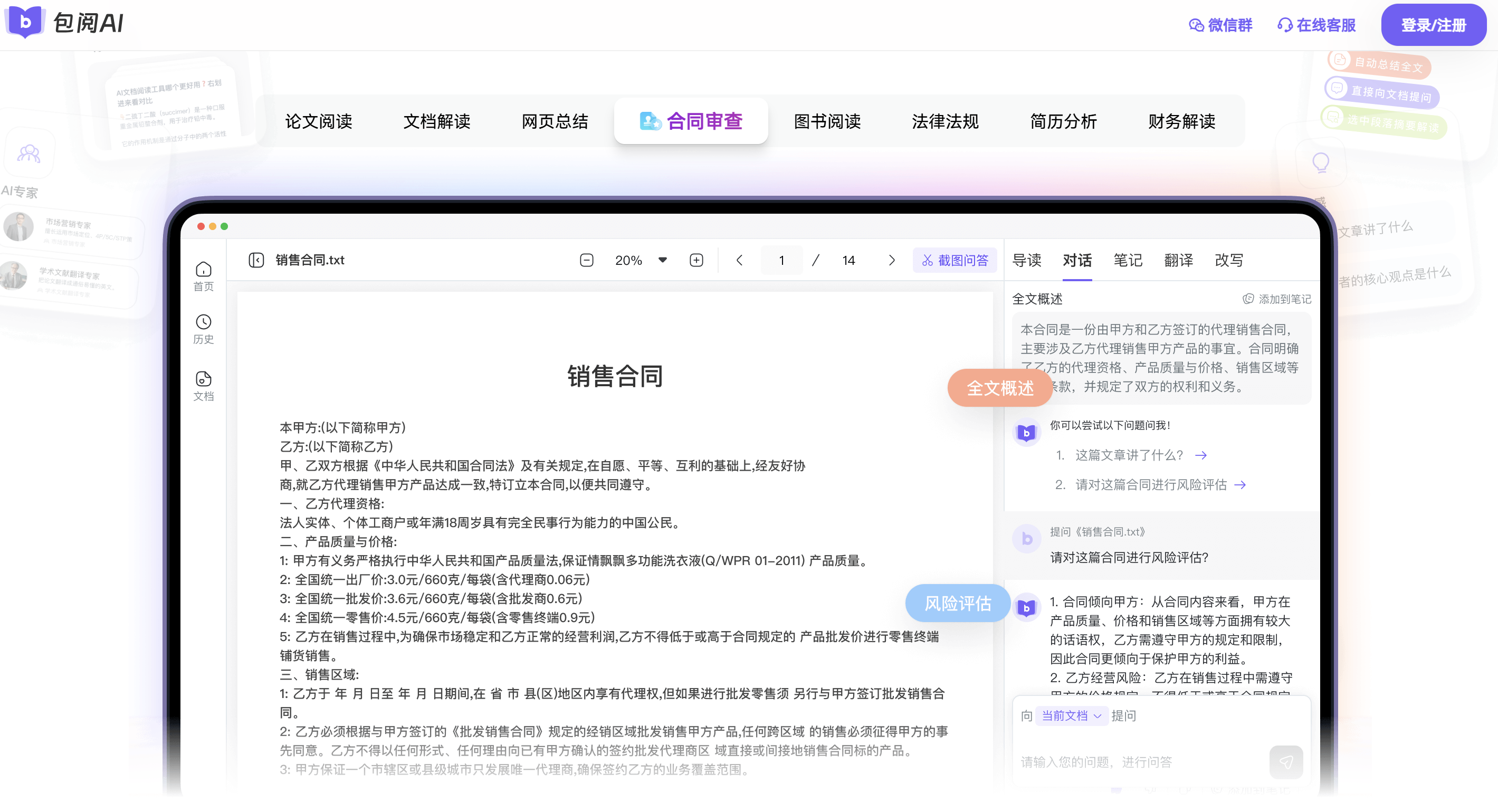Select 图书阅读 in the feature menu
Screen dimensions: 1498x812
point(827,121)
